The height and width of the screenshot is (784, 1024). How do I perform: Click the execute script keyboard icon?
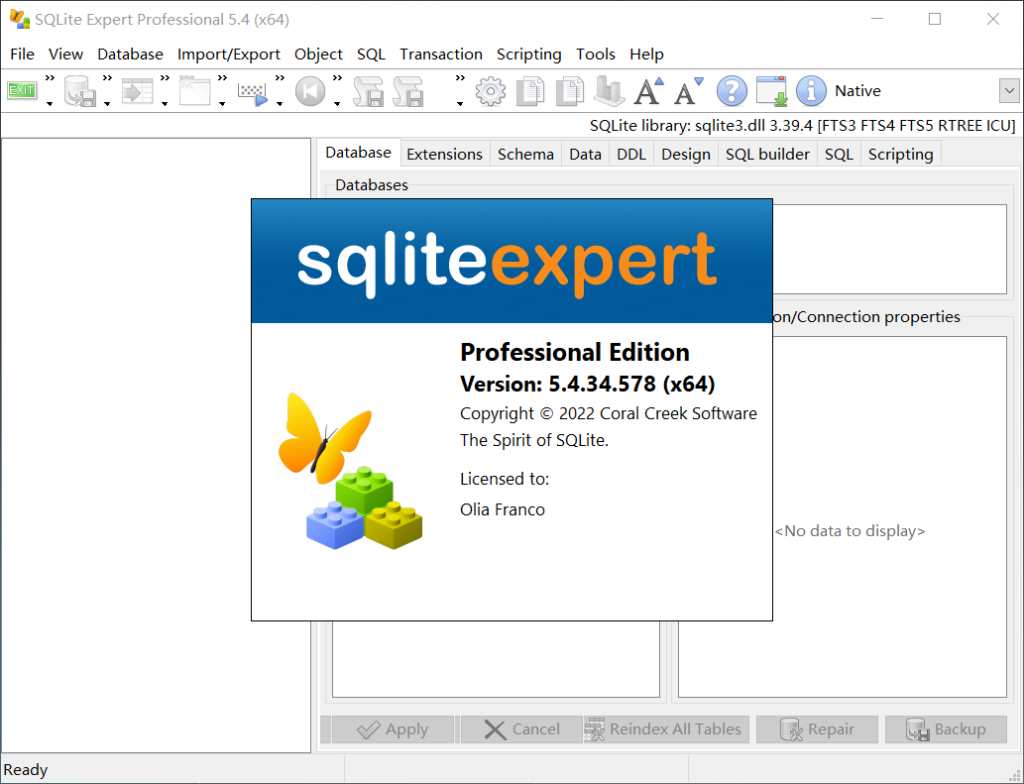(250, 91)
